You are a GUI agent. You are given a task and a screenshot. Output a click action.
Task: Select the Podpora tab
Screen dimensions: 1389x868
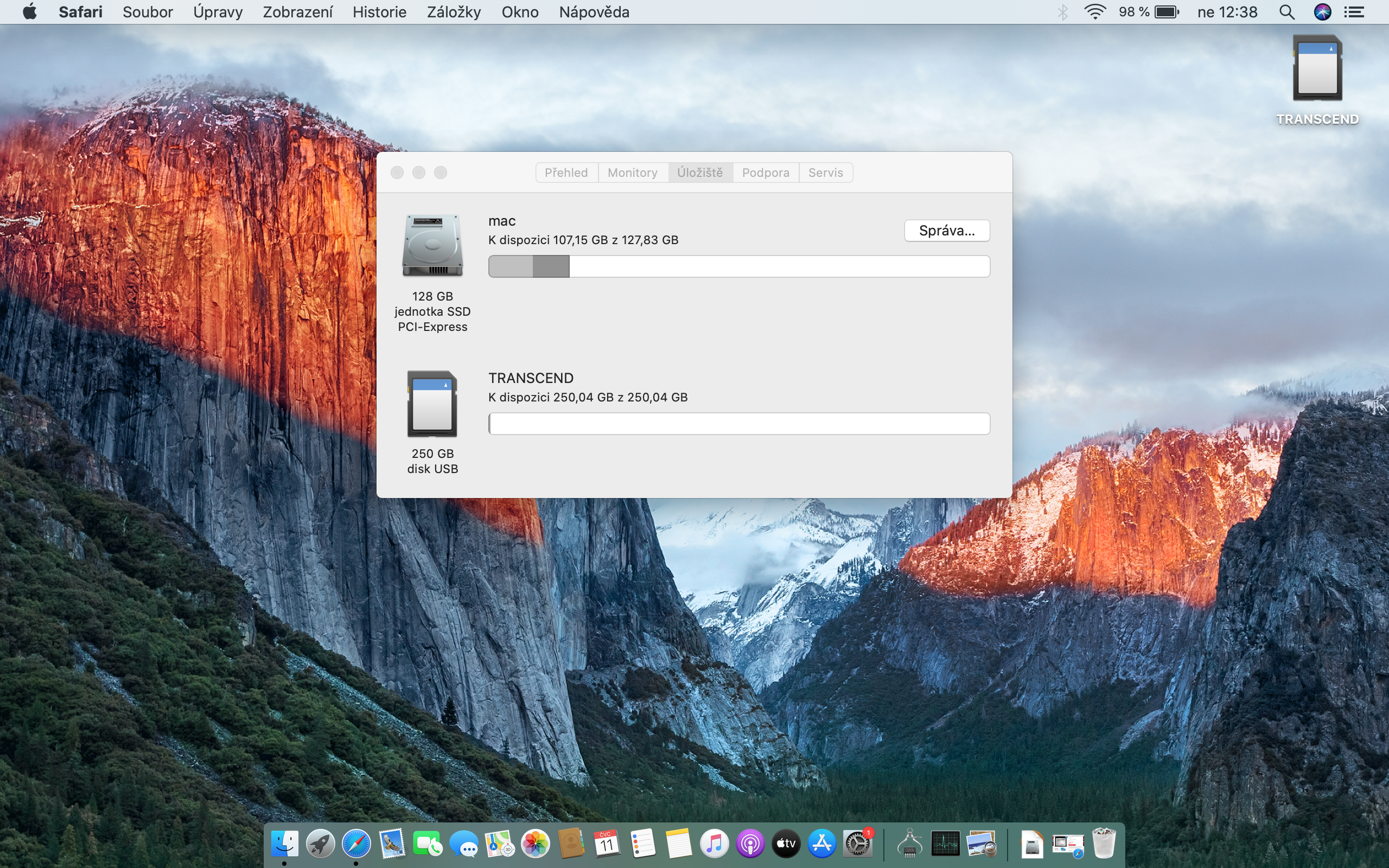click(765, 173)
